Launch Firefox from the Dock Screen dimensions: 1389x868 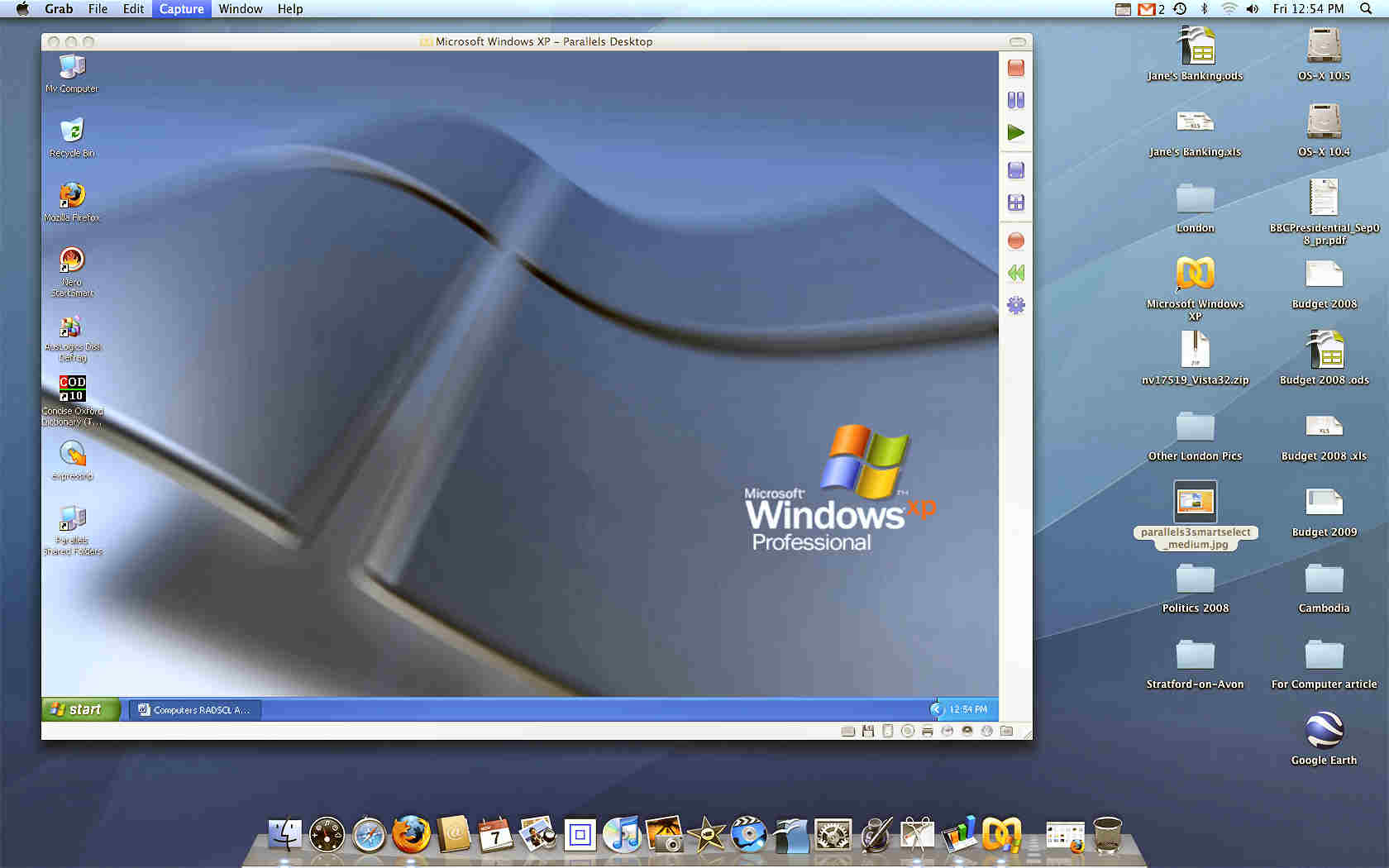[412, 835]
